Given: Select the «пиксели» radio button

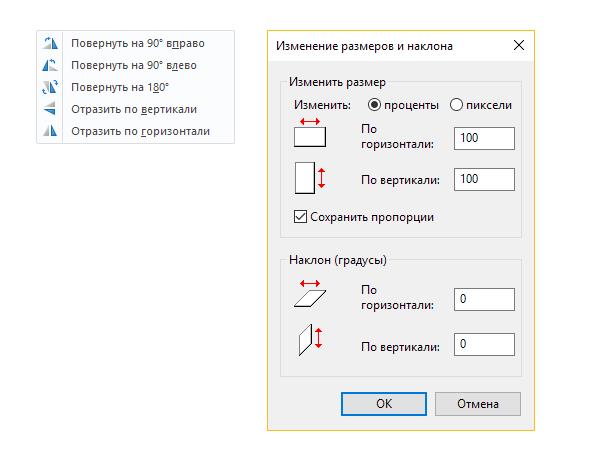Looking at the screenshot, I should pyautogui.click(x=457, y=104).
